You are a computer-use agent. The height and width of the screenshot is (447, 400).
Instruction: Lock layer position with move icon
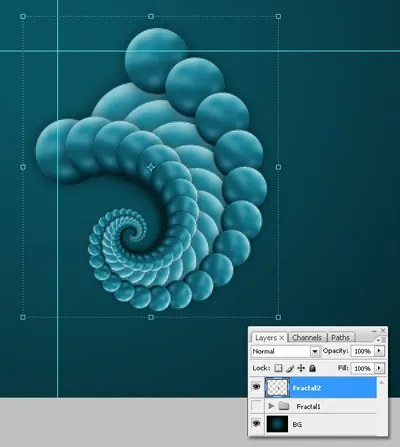coord(301,368)
